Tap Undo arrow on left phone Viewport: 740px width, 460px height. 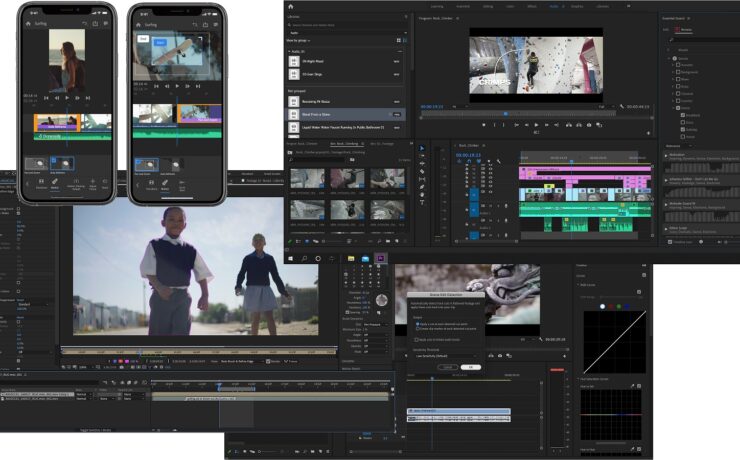coord(85,23)
